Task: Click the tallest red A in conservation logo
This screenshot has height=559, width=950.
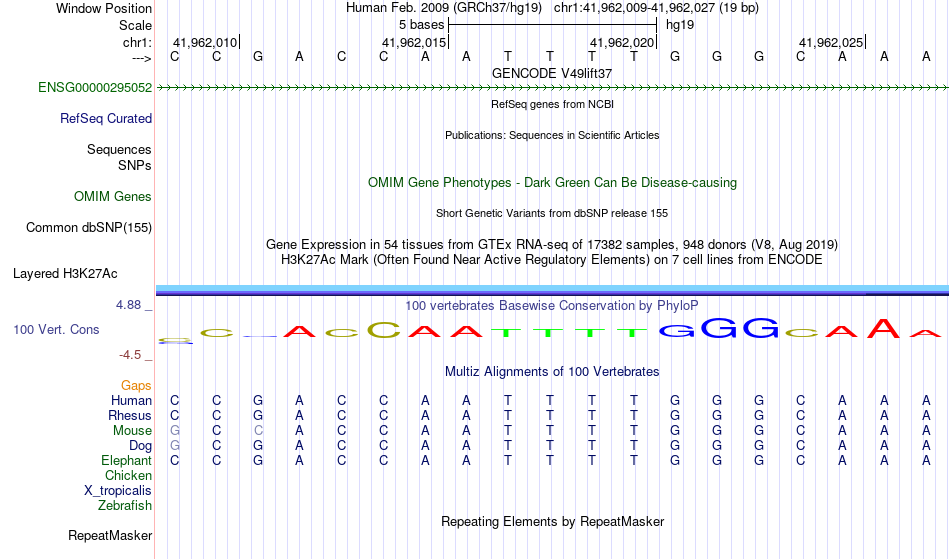Action: tap(884, 328)
